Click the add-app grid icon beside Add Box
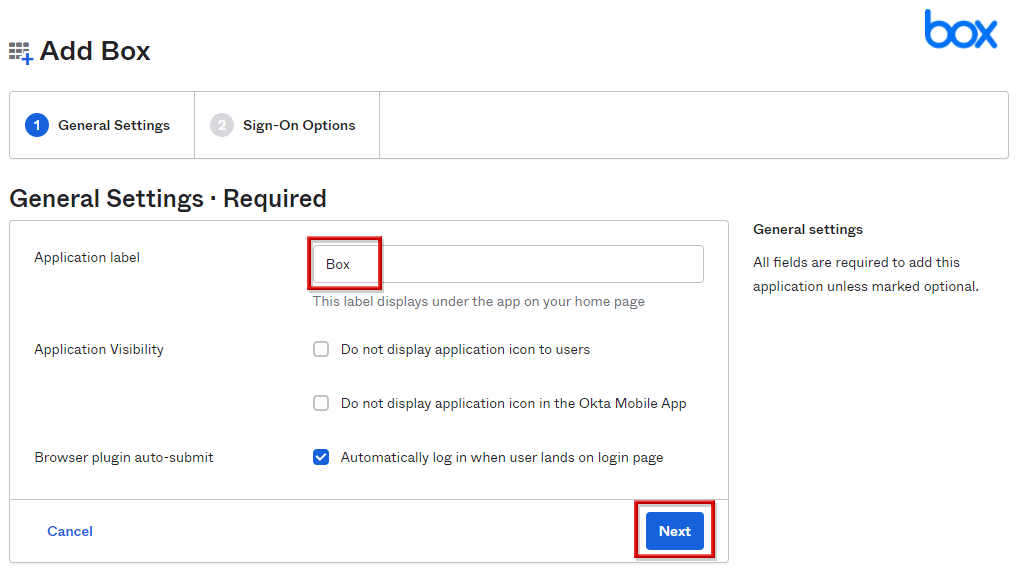1030x583 pixels. pos(20,52)
